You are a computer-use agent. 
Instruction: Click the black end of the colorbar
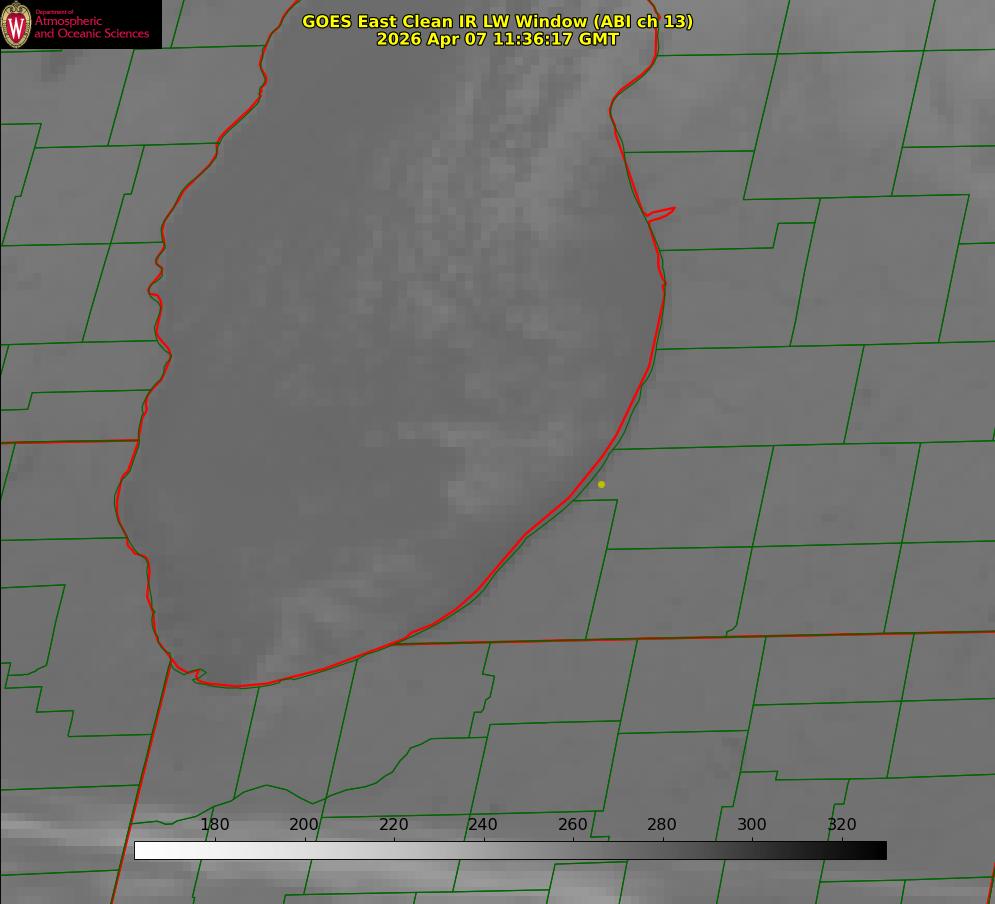click(x=874, y=851)
